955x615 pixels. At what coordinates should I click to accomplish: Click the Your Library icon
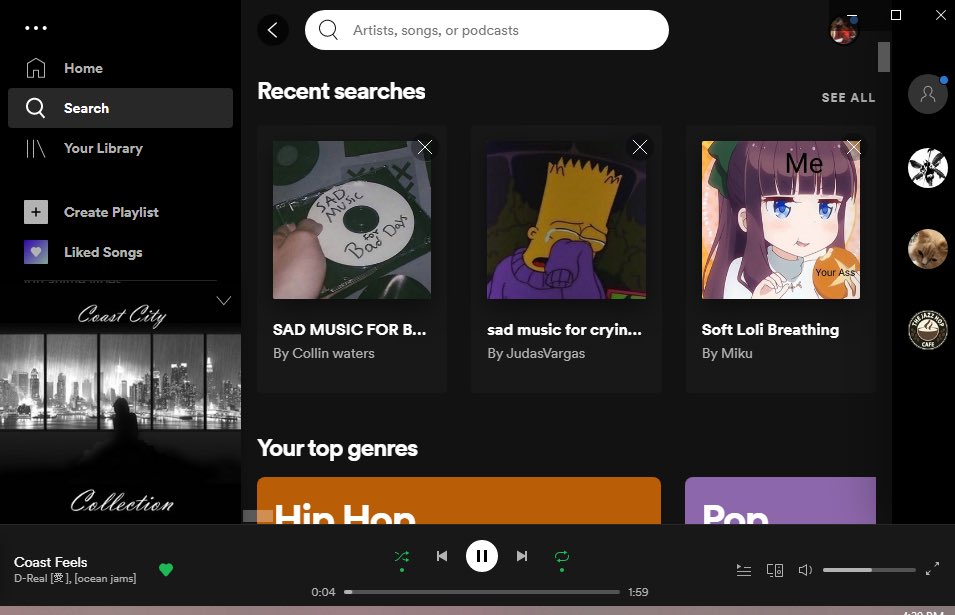tap(36, 148)
